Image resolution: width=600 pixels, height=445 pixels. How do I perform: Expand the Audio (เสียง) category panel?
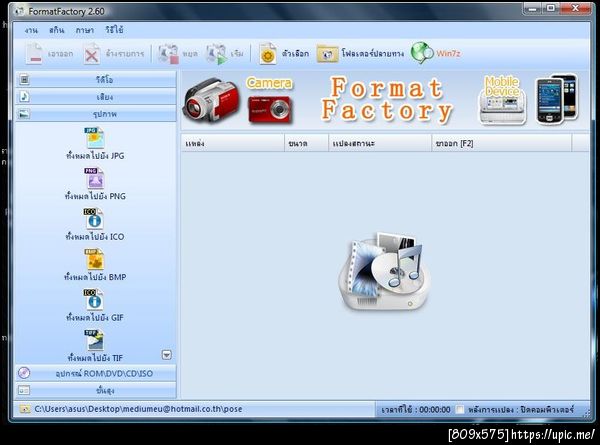pos(96,97)
